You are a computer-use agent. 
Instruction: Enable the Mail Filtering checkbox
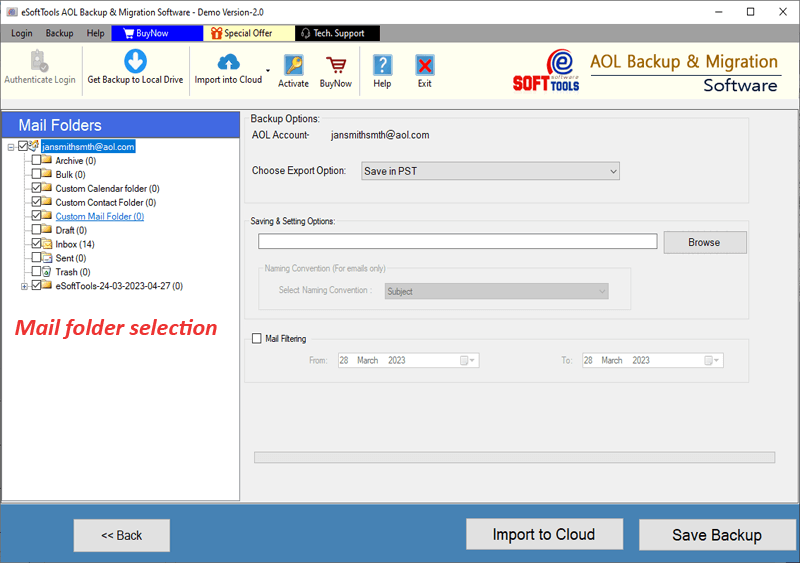(257, 338)
